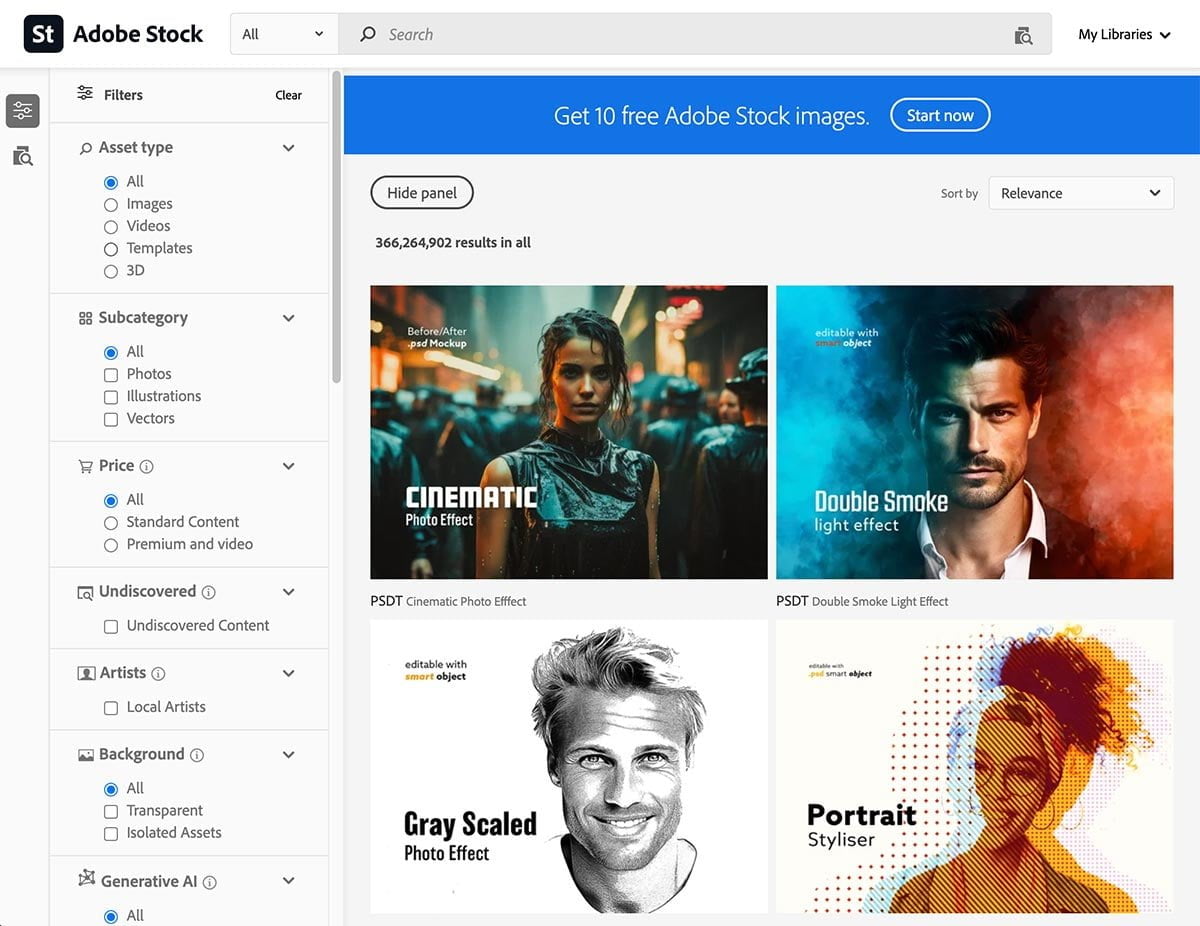1200x926 pixels.
Task: Click the Filters sliders icon in panel header
Action: [85, 94]
